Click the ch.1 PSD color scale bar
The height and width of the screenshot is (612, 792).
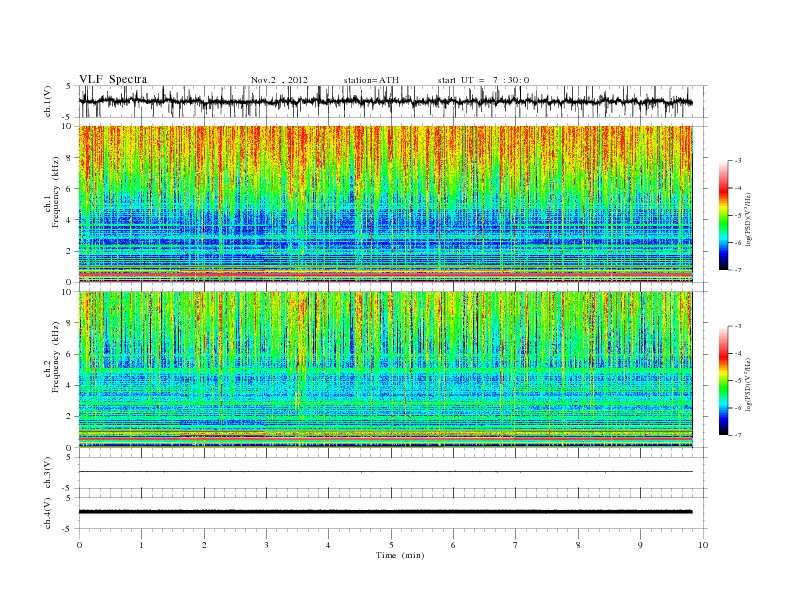(723, 215)
